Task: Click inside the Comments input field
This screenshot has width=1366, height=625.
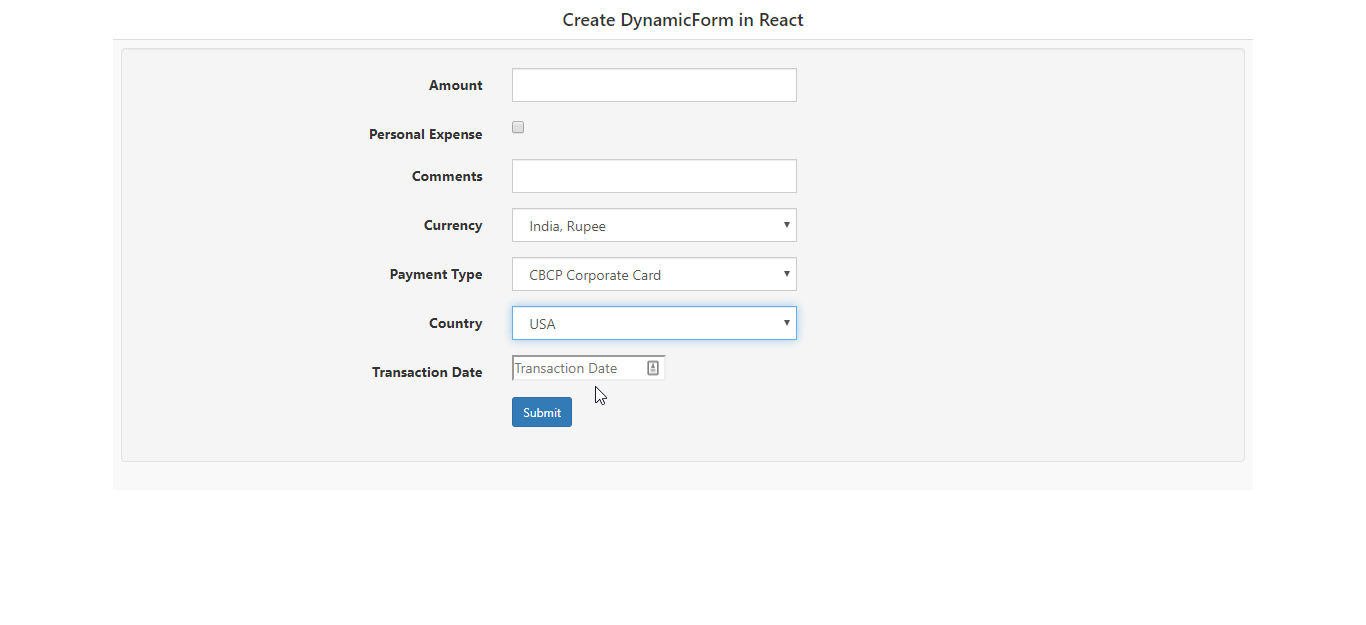Action: (653, 175)
